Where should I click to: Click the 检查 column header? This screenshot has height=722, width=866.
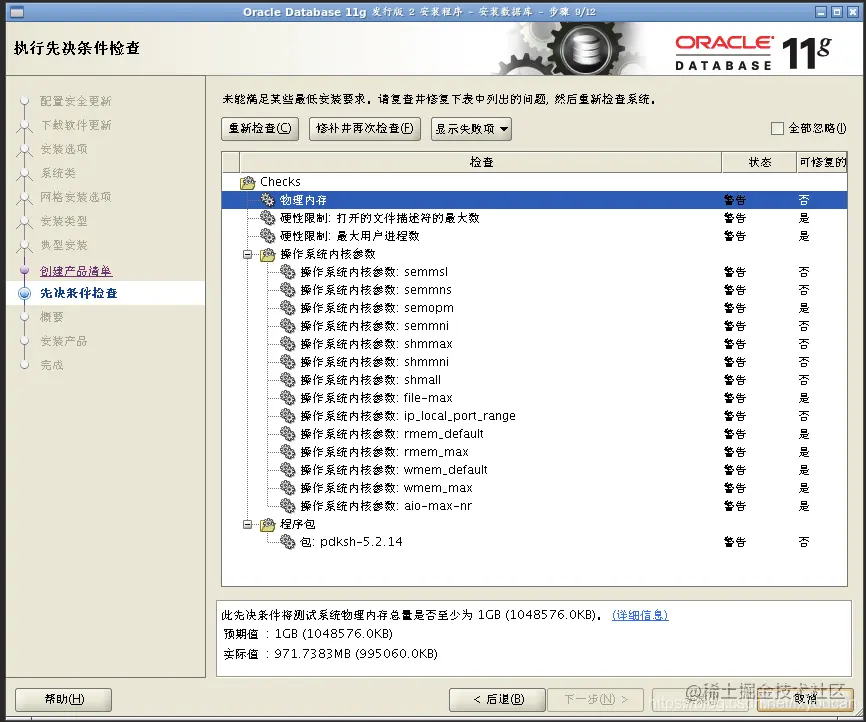(480, 162)
